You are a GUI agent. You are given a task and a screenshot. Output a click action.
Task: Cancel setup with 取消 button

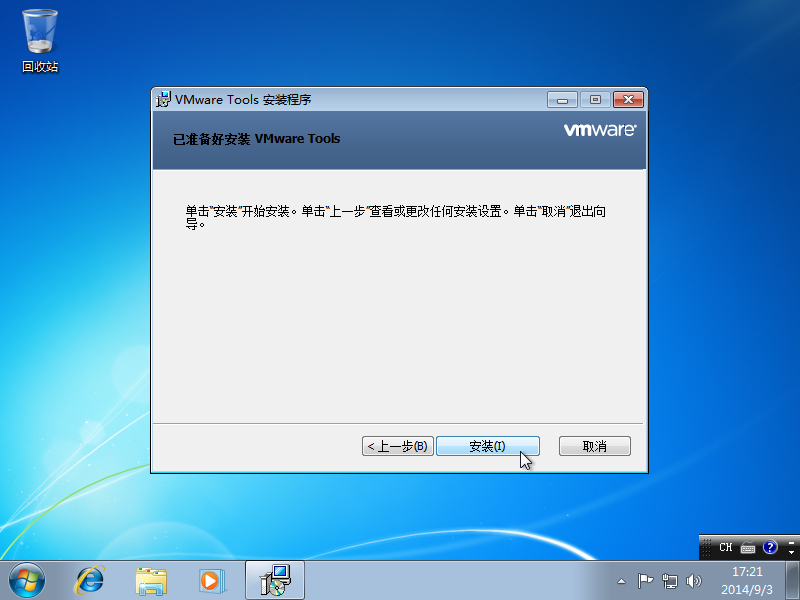[x=595, y=446]
